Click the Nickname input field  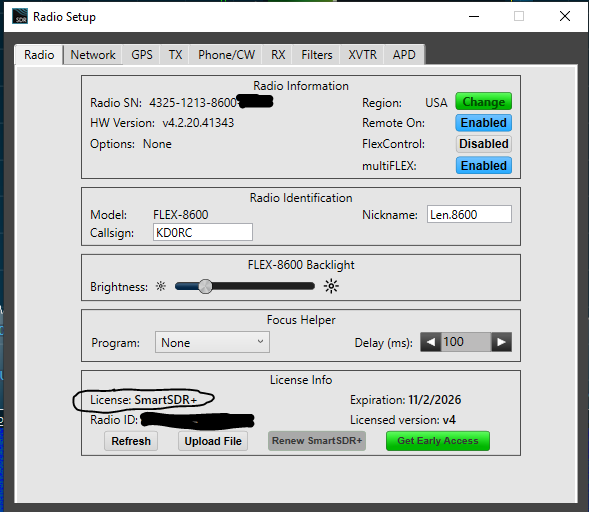(x=469, y=214)
